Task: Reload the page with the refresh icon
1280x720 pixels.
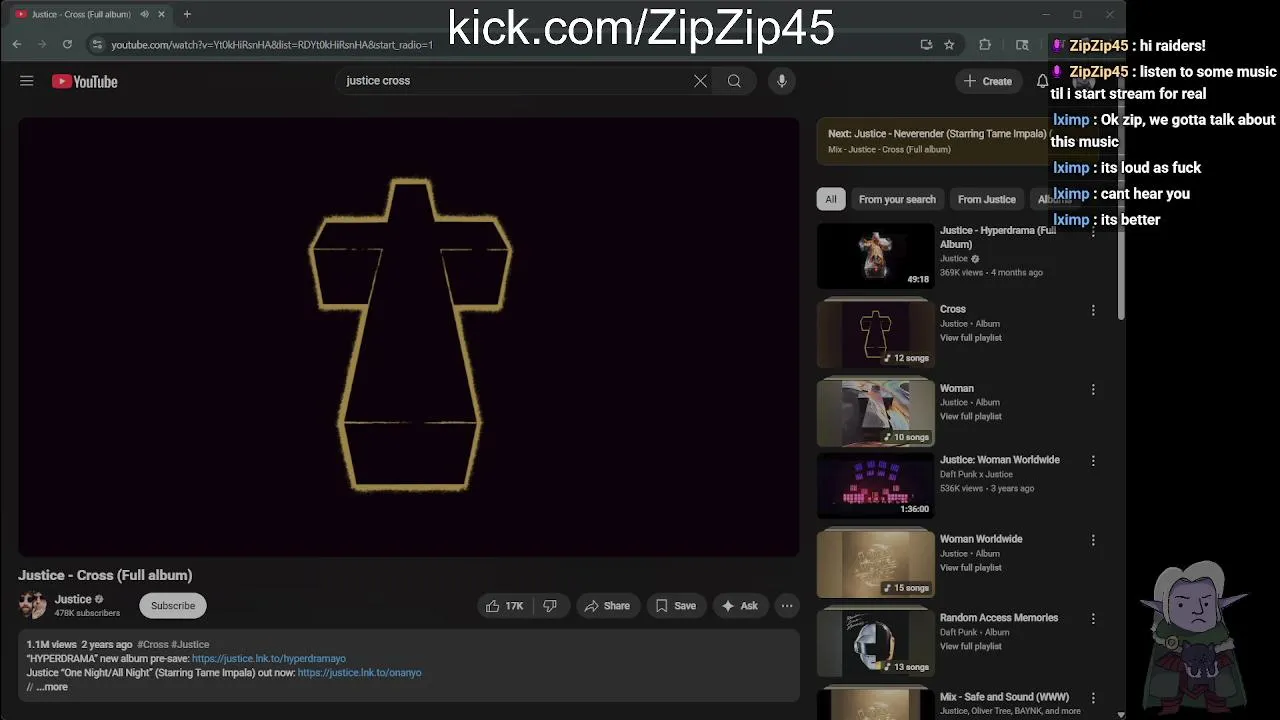Action: point(67,44)
